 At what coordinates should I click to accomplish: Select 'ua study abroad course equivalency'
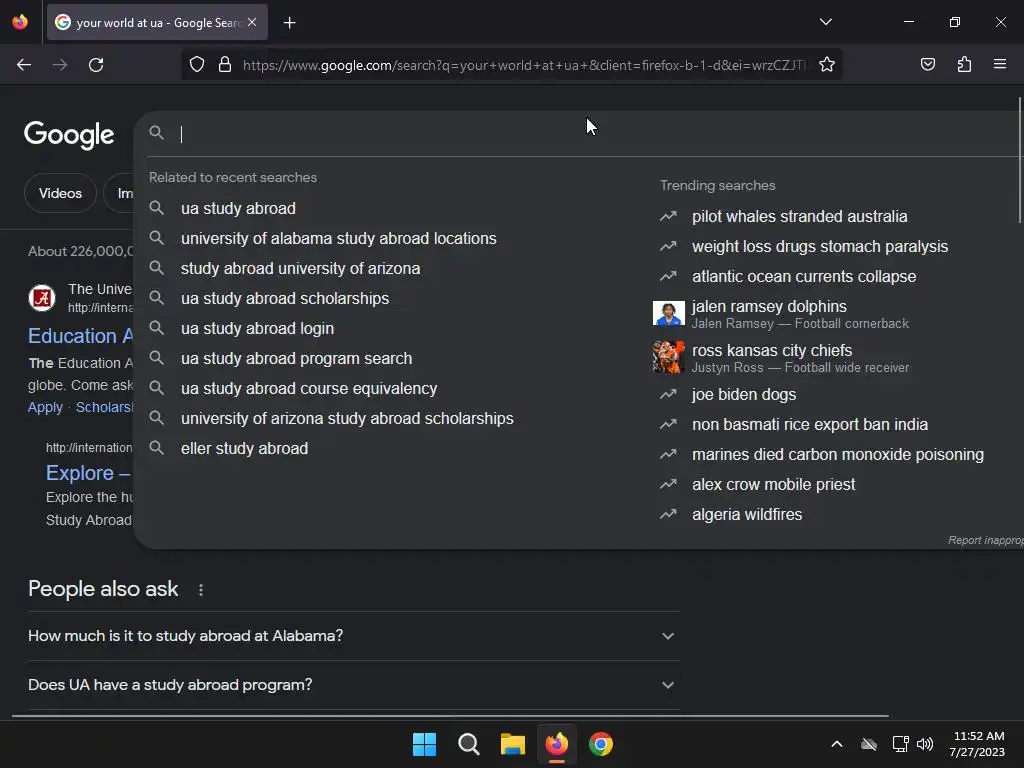[309, 389]
